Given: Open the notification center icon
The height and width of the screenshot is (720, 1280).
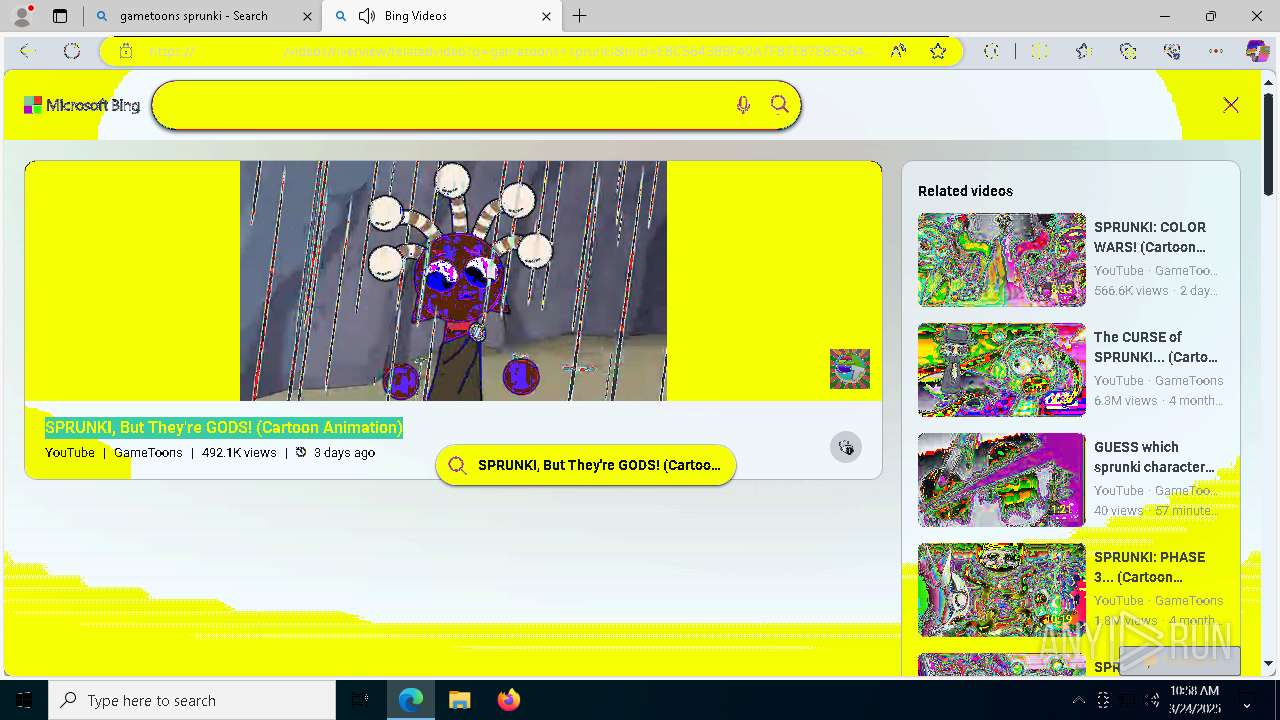Looking at the screenshot, I should tap(1246, 700).
